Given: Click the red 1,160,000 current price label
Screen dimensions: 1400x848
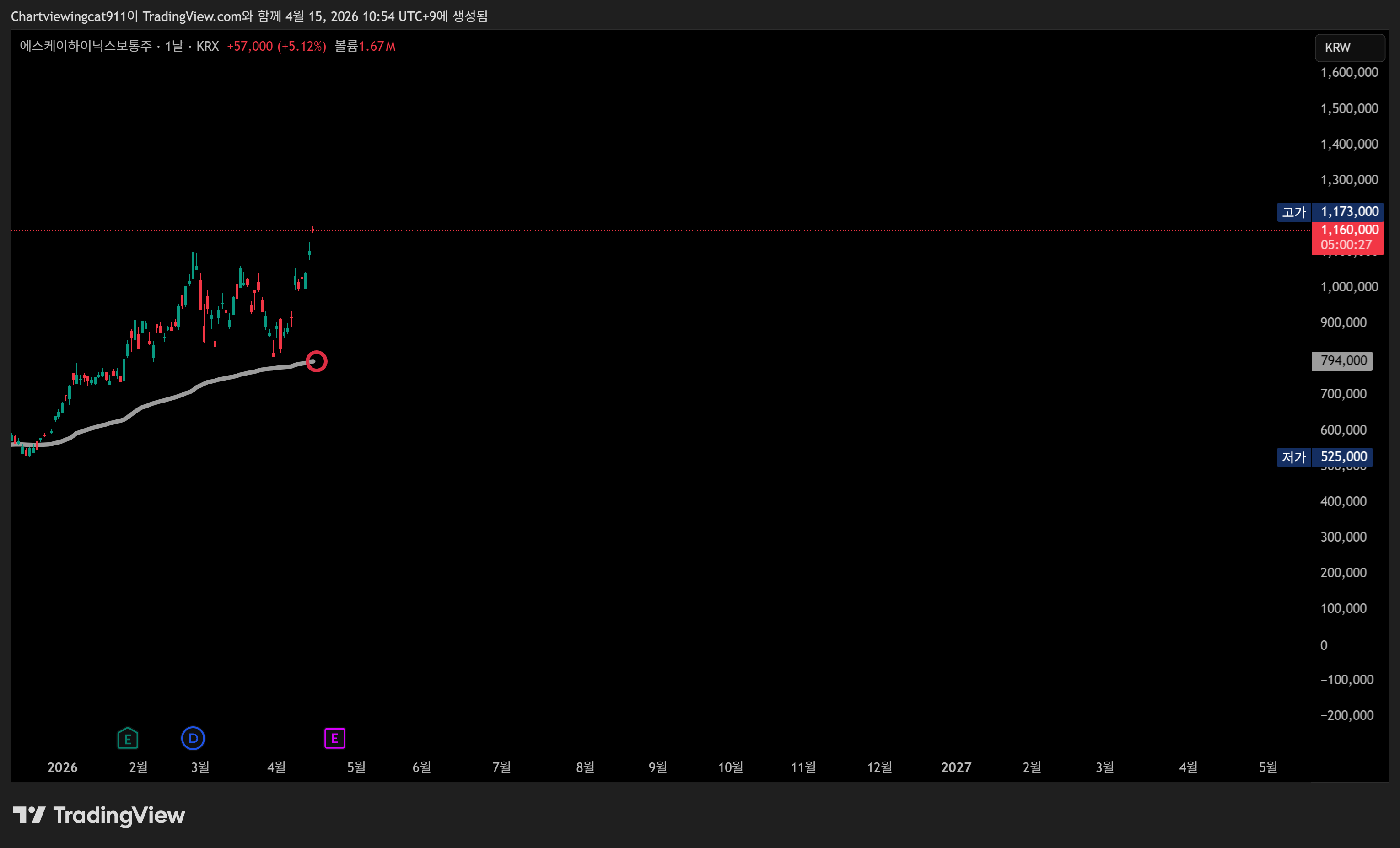Looking at the screenshot, I should 1348,237.
